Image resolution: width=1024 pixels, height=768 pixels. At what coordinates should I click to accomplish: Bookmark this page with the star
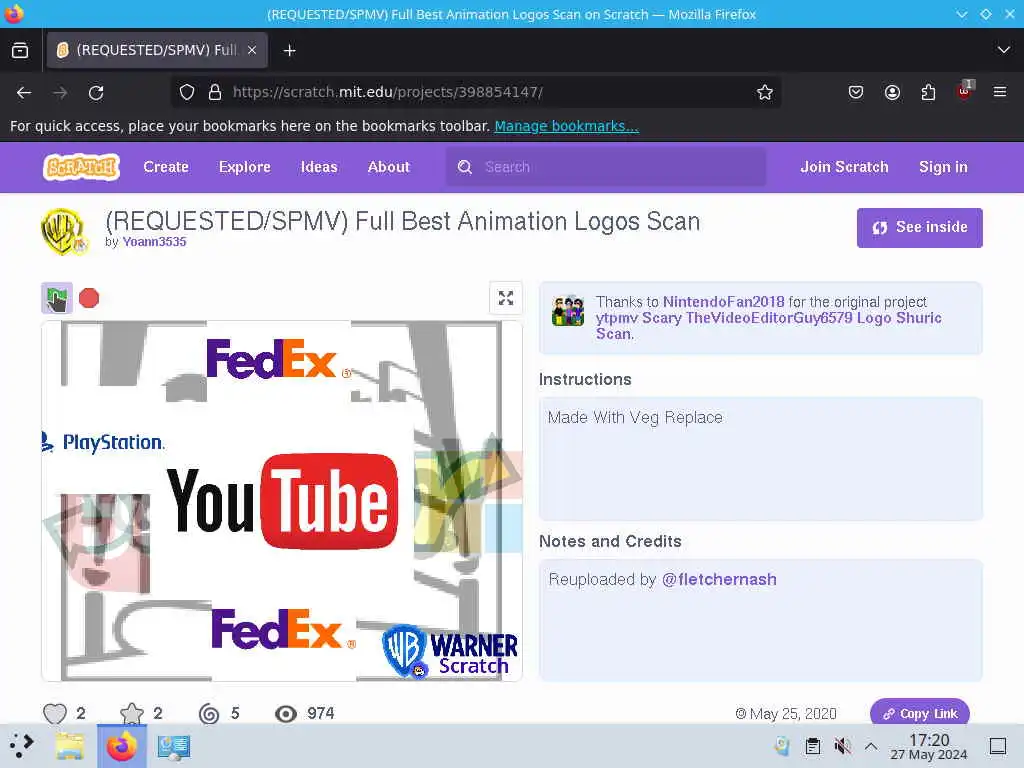[765, 92]
